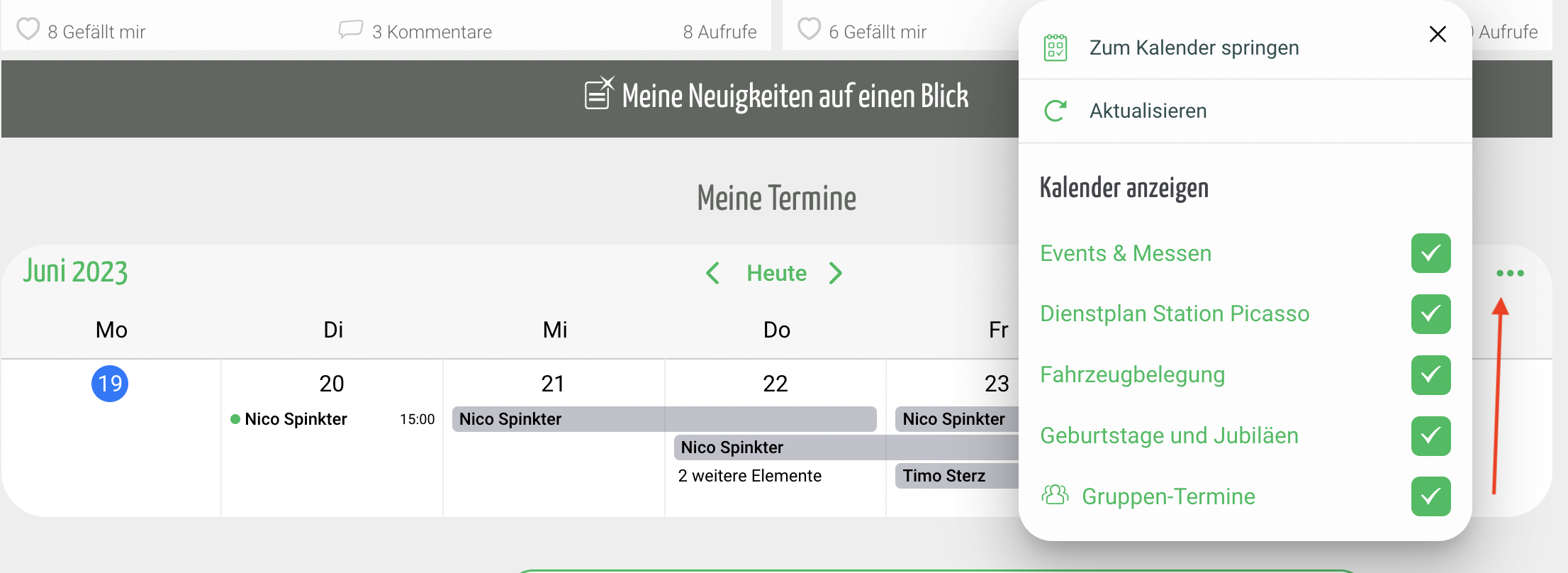Click the 8 Gefällt mir label
The height and width of the screenshot is (573, 1568).
[x=96, y=32]
